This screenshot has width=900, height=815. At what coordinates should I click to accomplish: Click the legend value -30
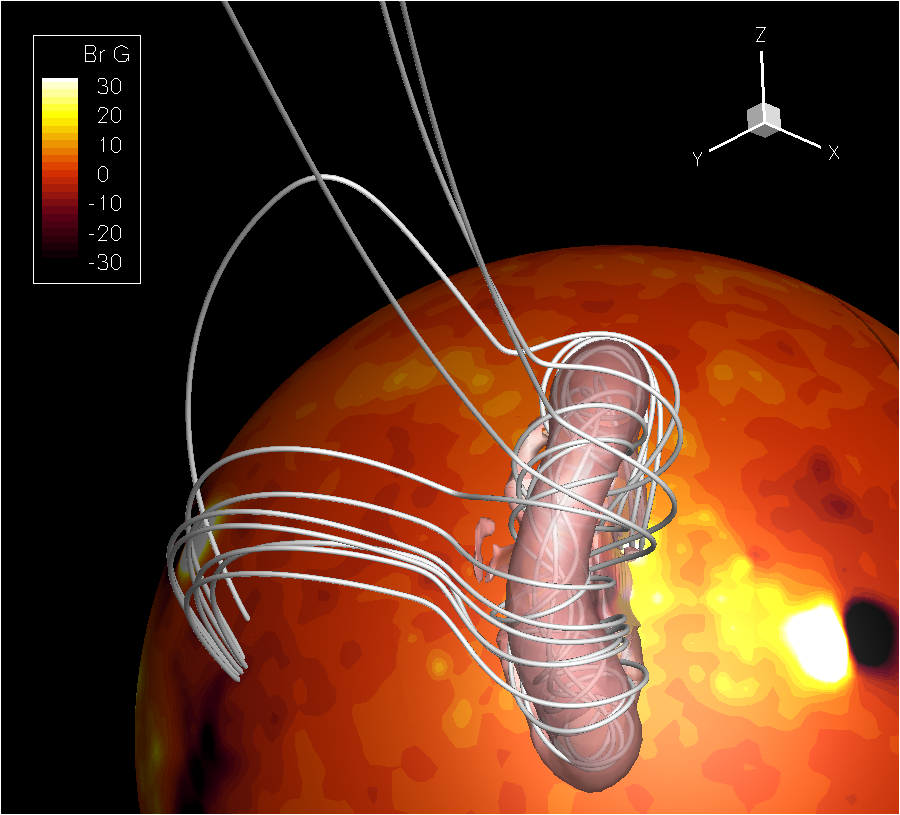click(x=105, y=262)
